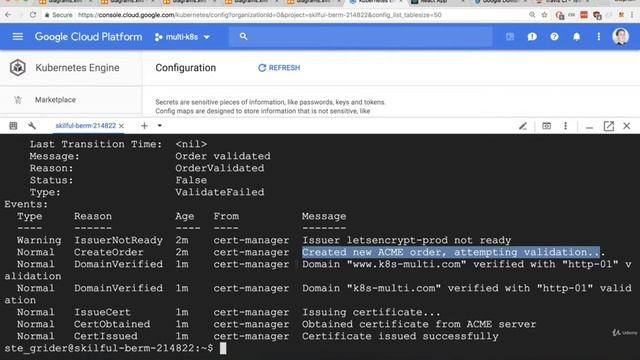Click 'Issuer letsencrypt-prod not ready' message
This screenshot has height=360, width=640.
407,240
